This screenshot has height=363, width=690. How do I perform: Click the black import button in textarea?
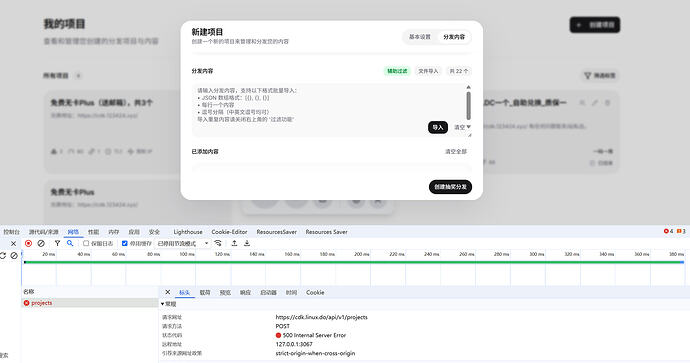click(x=438, y=127)
